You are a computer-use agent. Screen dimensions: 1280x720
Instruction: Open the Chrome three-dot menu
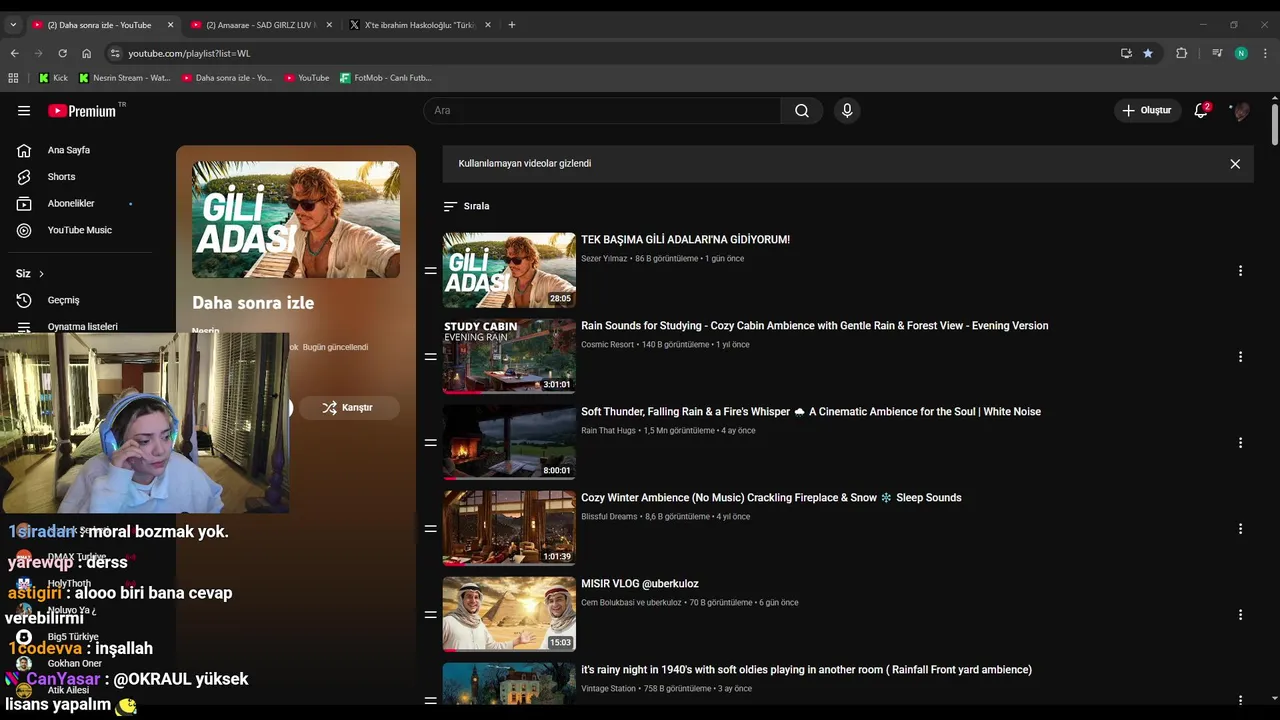point(1265,53)
